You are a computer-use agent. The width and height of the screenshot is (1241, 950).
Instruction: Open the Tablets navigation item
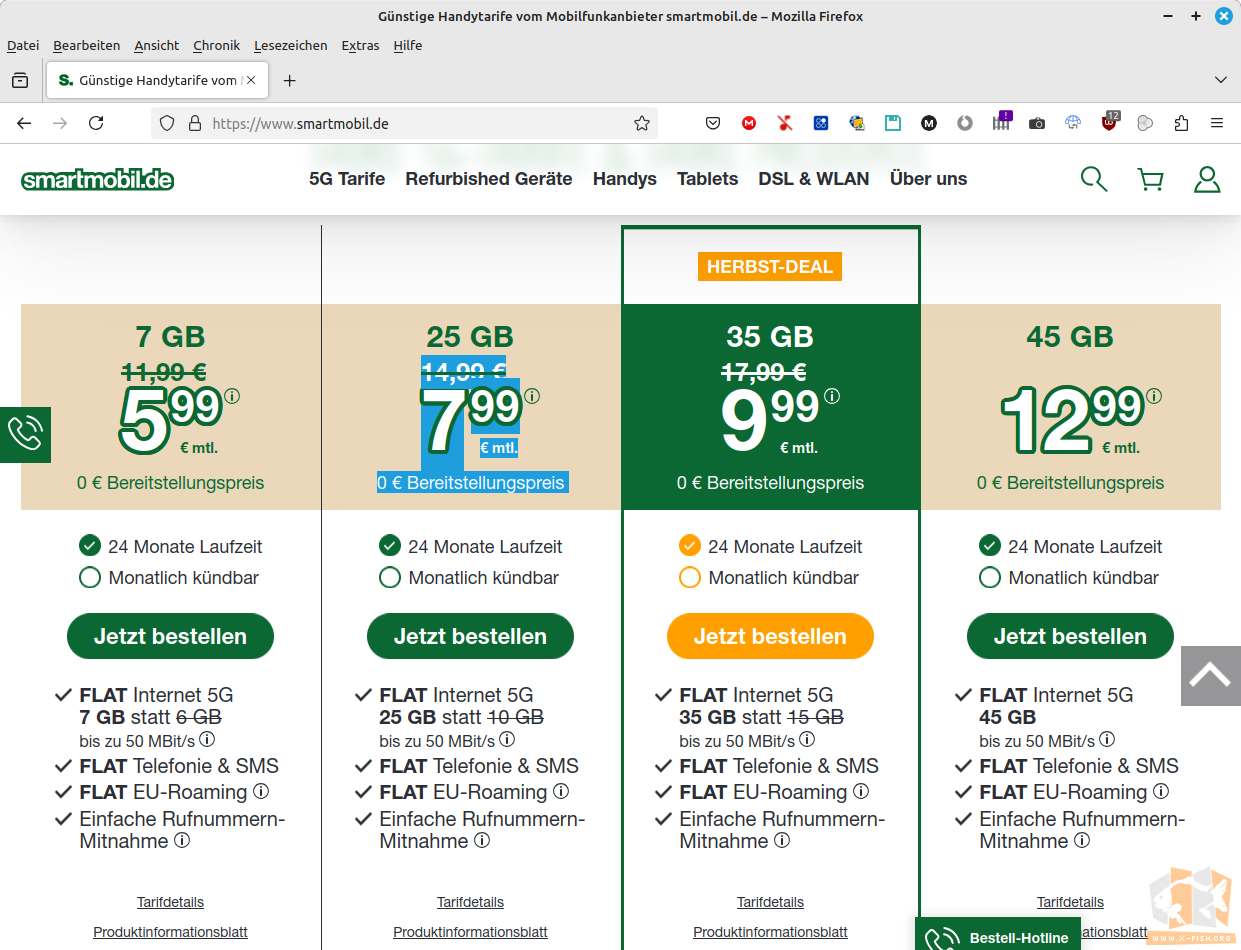tap(707, 179)
